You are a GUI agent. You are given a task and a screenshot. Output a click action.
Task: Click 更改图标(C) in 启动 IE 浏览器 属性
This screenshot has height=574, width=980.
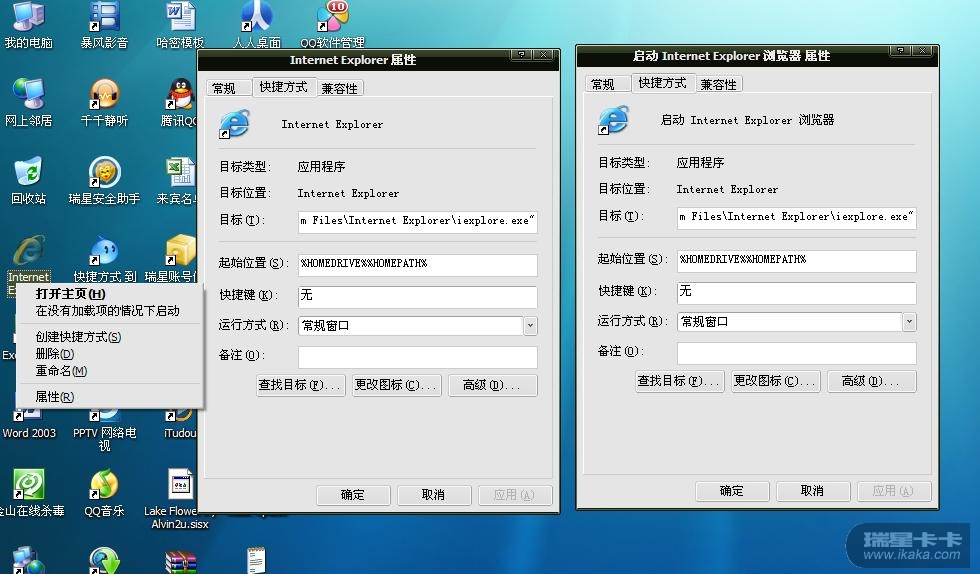776,381
